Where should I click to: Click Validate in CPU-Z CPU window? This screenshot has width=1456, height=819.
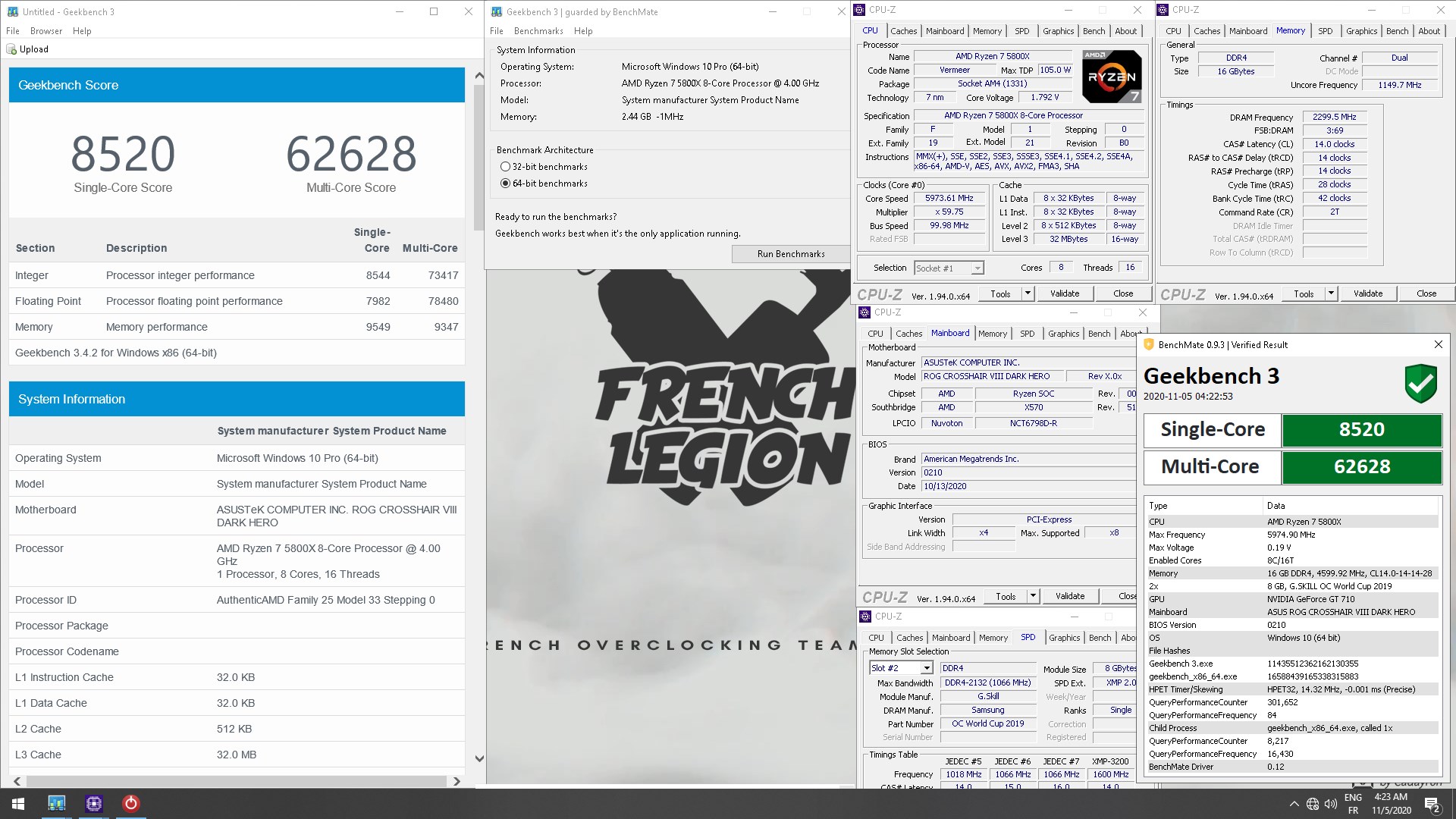(1064, 293)
